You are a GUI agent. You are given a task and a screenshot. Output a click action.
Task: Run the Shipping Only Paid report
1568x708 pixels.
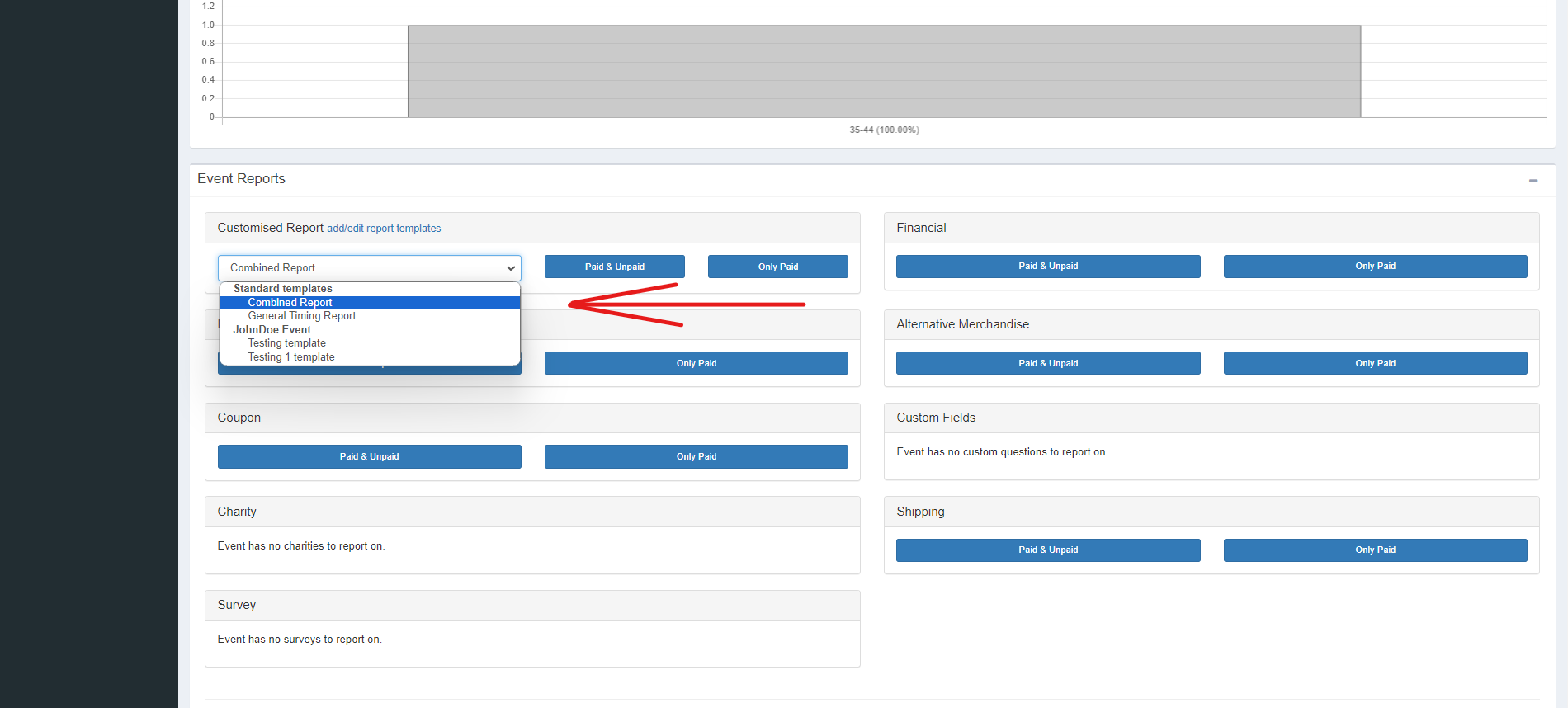click(1376, 550)
